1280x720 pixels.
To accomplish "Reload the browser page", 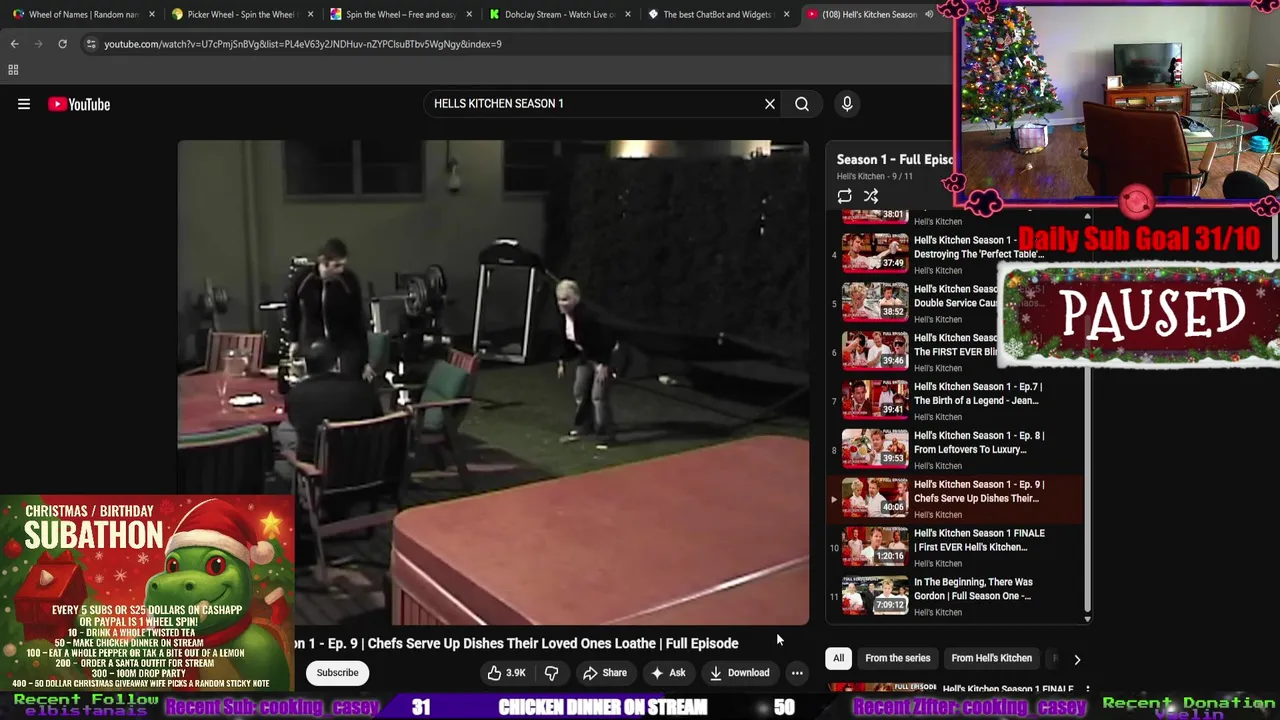I will [x=62, y=44].
